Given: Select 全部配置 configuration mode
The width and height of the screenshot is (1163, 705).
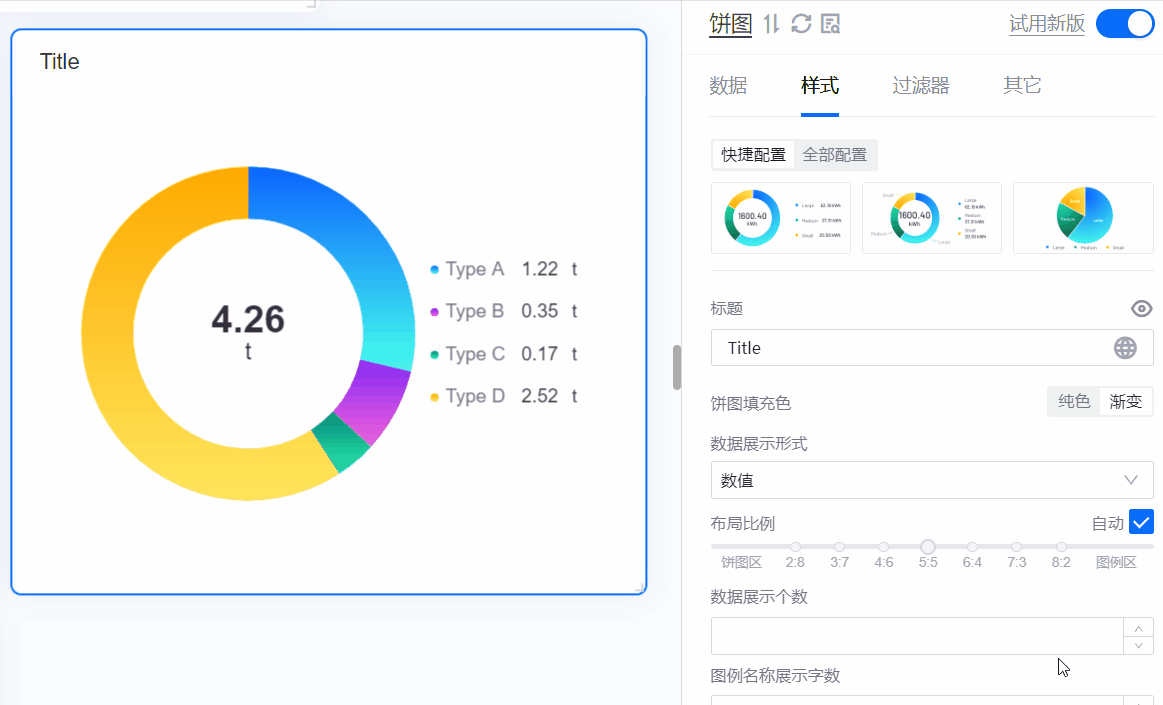Looking at the screenshot, I should point(835,155).
